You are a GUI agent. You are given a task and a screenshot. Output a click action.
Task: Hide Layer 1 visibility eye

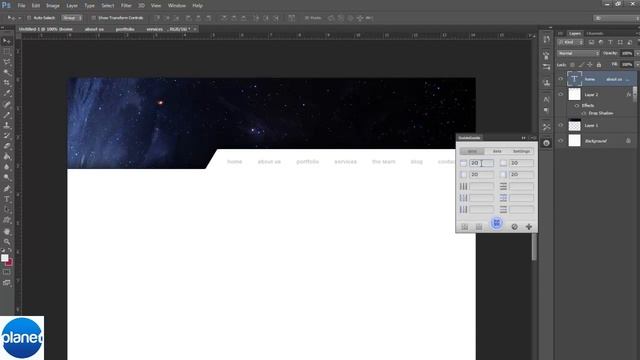coord(560,125)
